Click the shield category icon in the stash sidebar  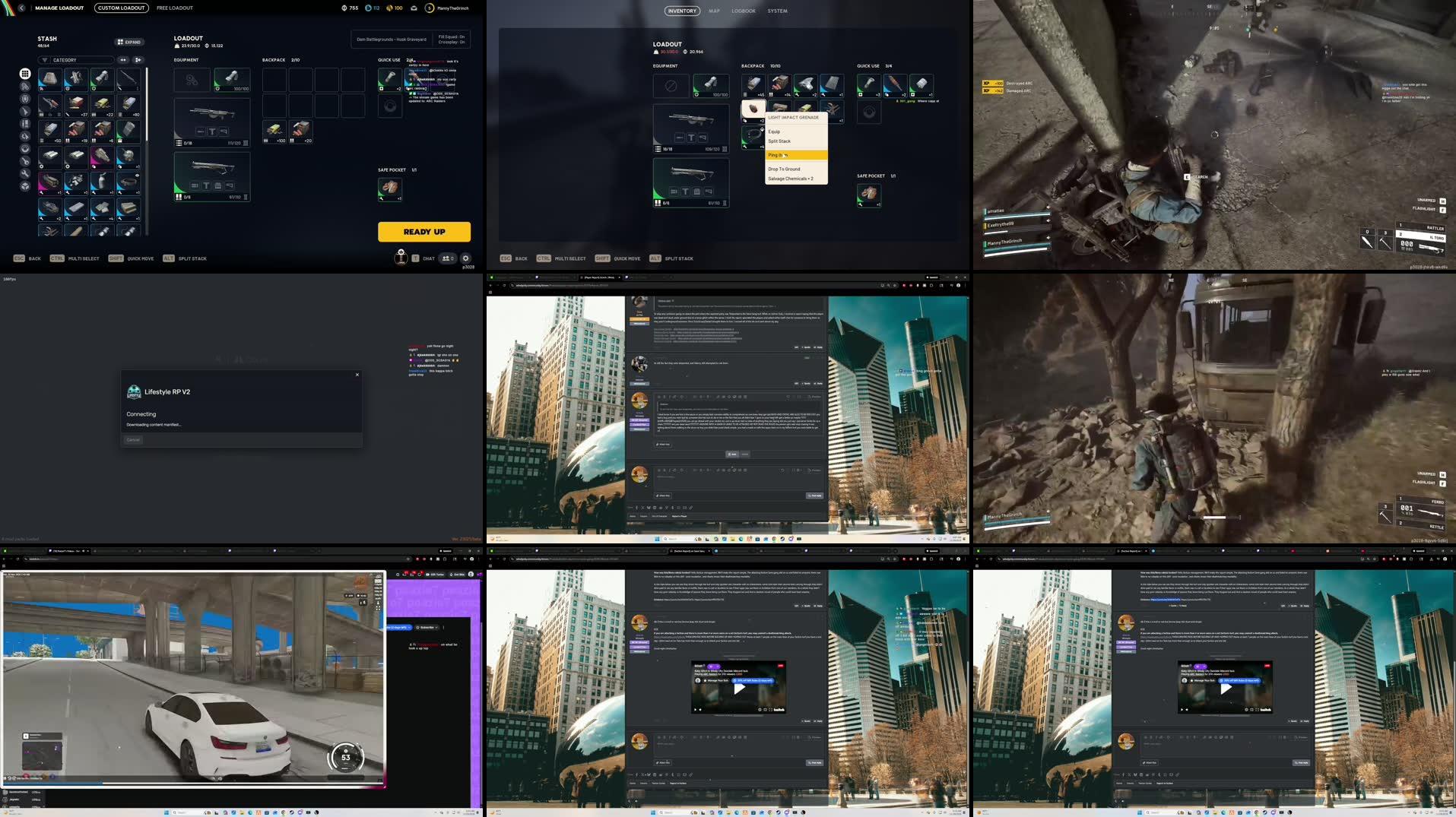[25, 99]
